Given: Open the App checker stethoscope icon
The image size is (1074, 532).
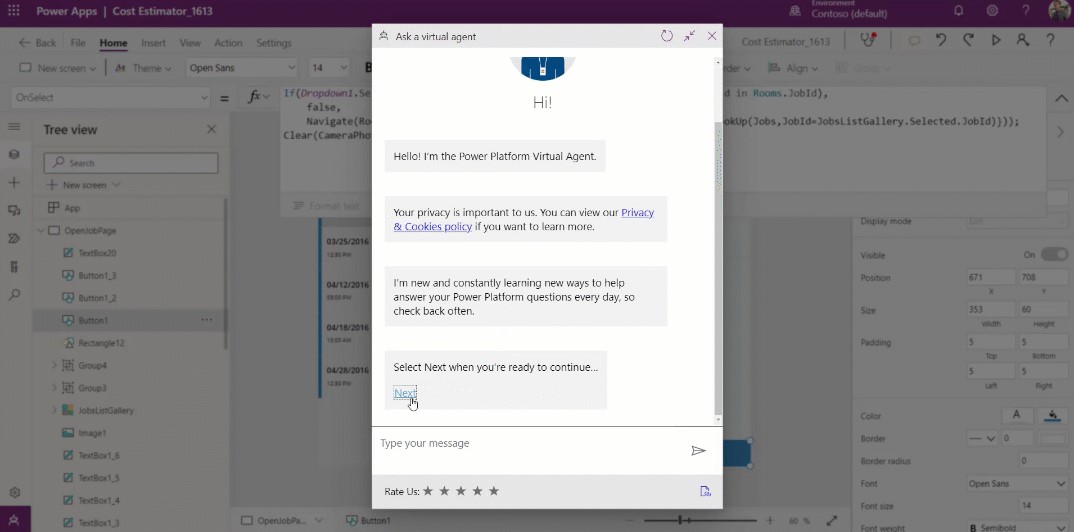Looking at the screenshot, I should pos(869,40).
